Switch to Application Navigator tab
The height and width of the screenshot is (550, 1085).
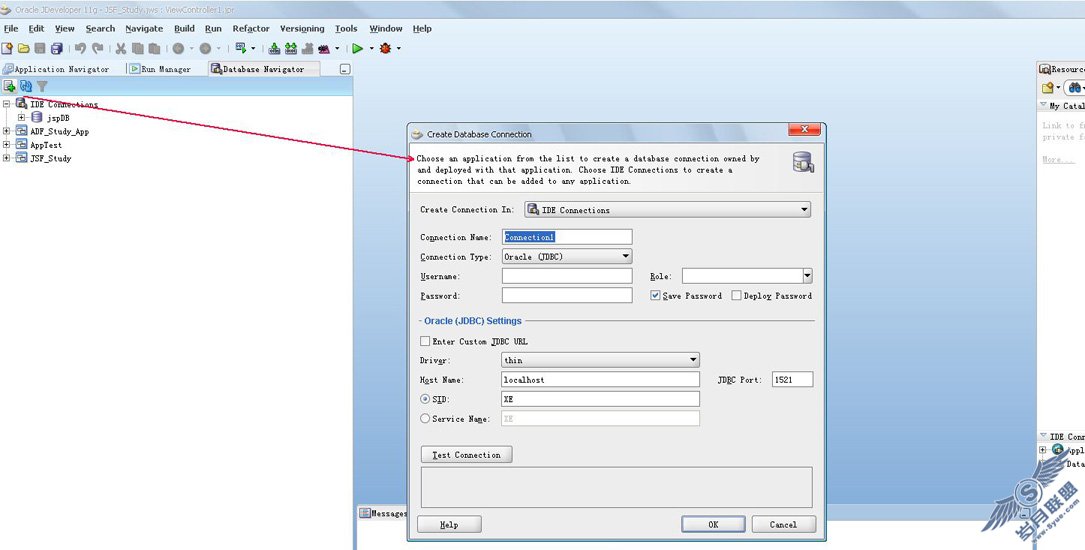coord(57,69)
